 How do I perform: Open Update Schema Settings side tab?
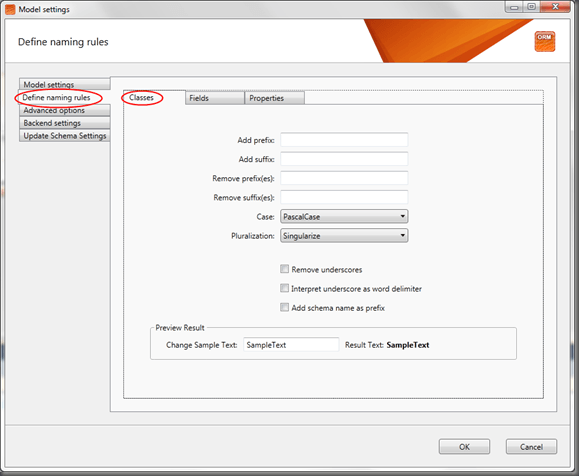pos(65,136)
